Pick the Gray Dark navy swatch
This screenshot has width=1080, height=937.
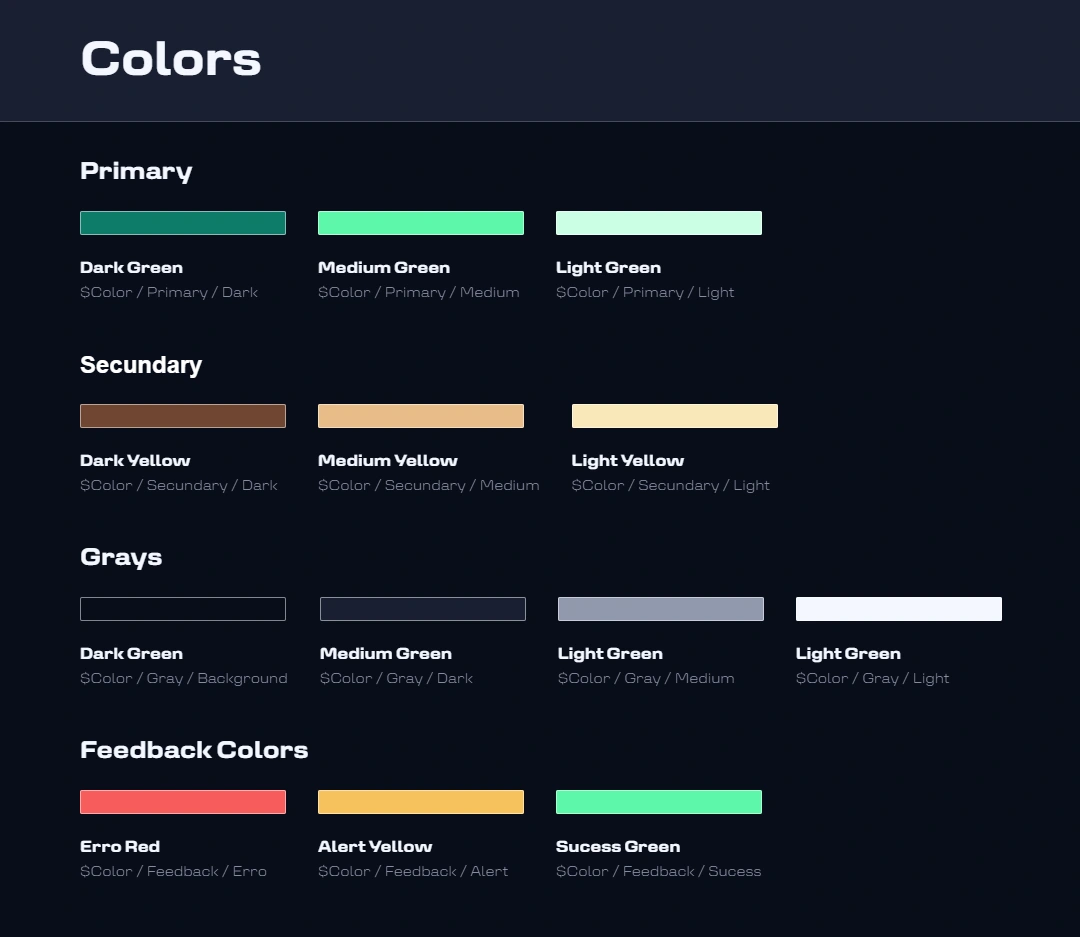tap(423, 609)
